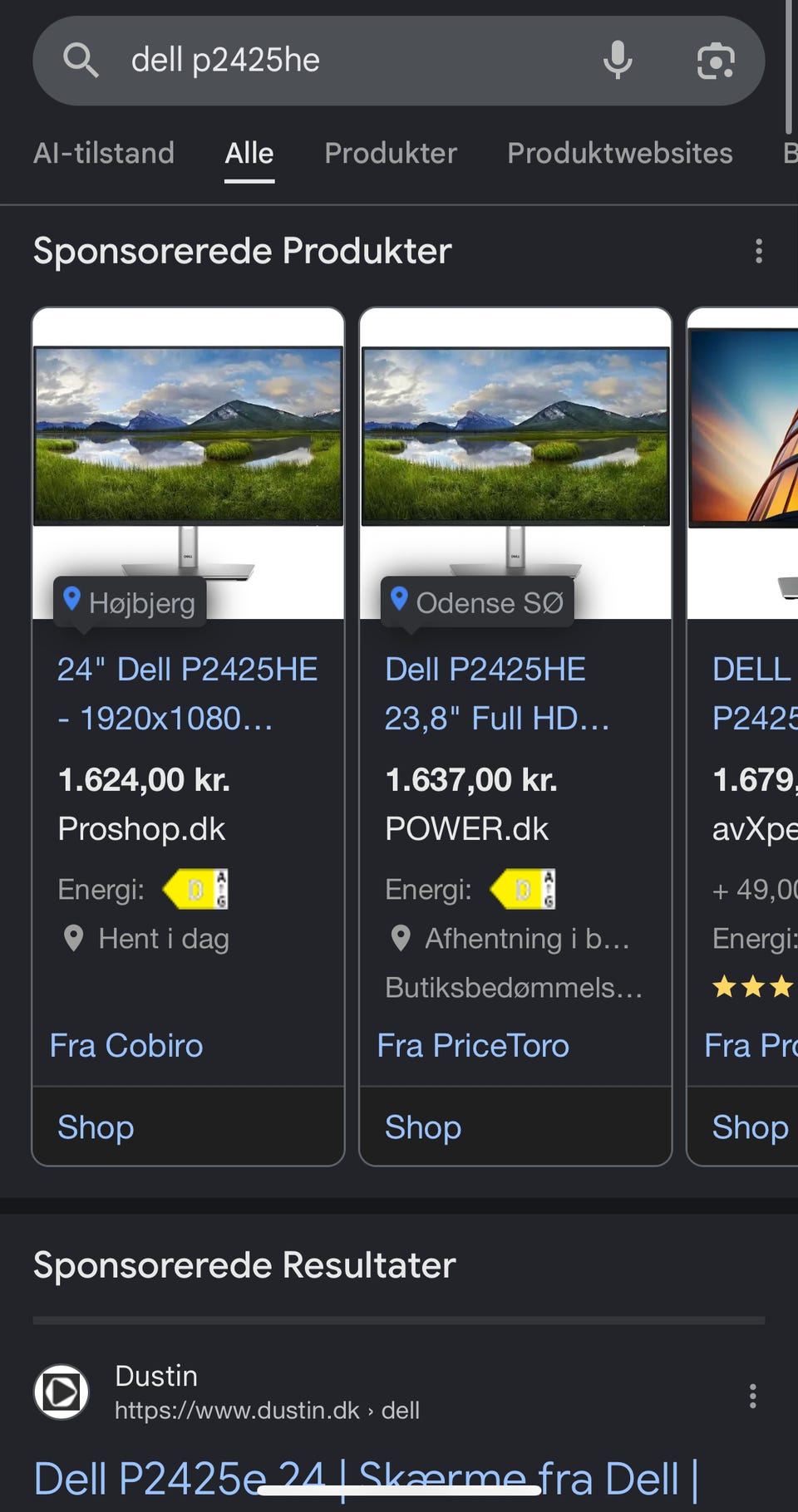Start voice search with microphone icon
The height and width of the screenshot is (1512, 798).
618,61
